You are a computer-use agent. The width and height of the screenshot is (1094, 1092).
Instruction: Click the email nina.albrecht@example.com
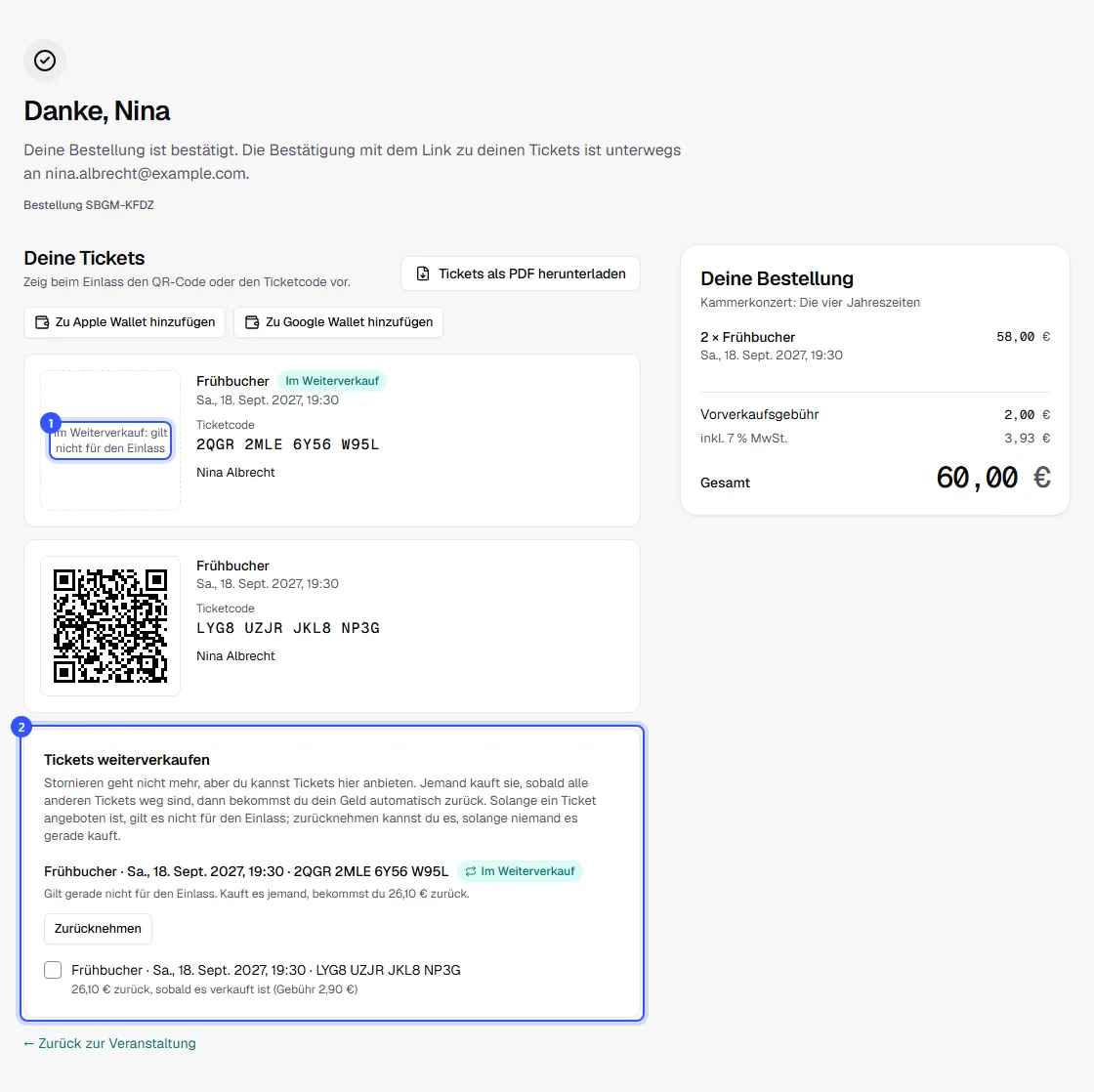point(146,174)
